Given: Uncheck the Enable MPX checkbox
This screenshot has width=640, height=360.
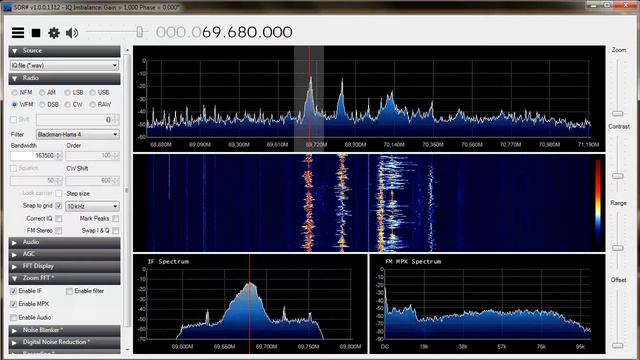Looking at the screenshot, I should tap(13, 304).
